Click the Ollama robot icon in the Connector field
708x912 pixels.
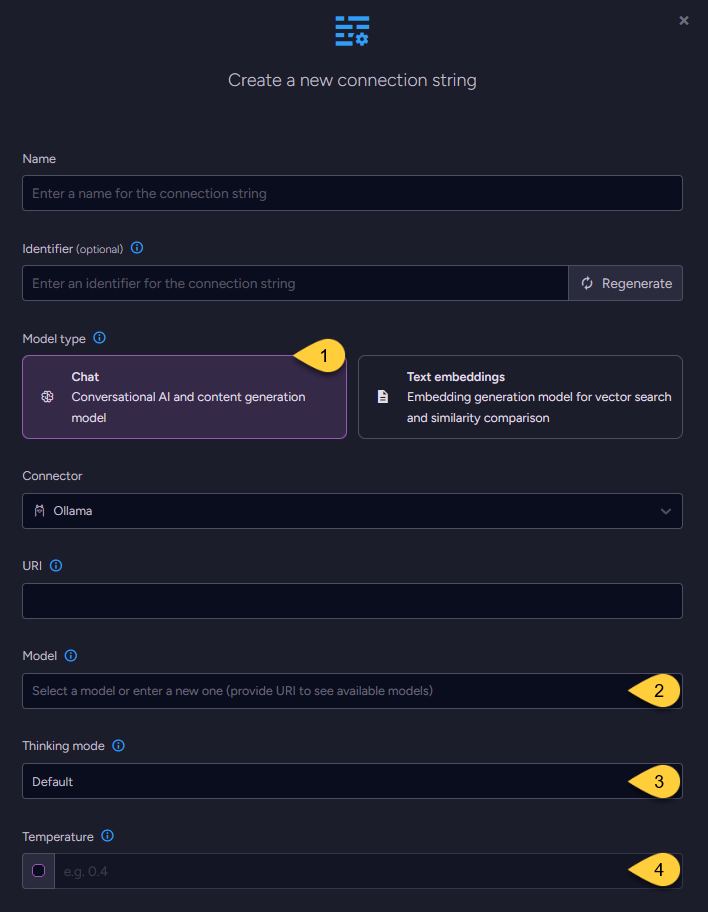point(39,510)
